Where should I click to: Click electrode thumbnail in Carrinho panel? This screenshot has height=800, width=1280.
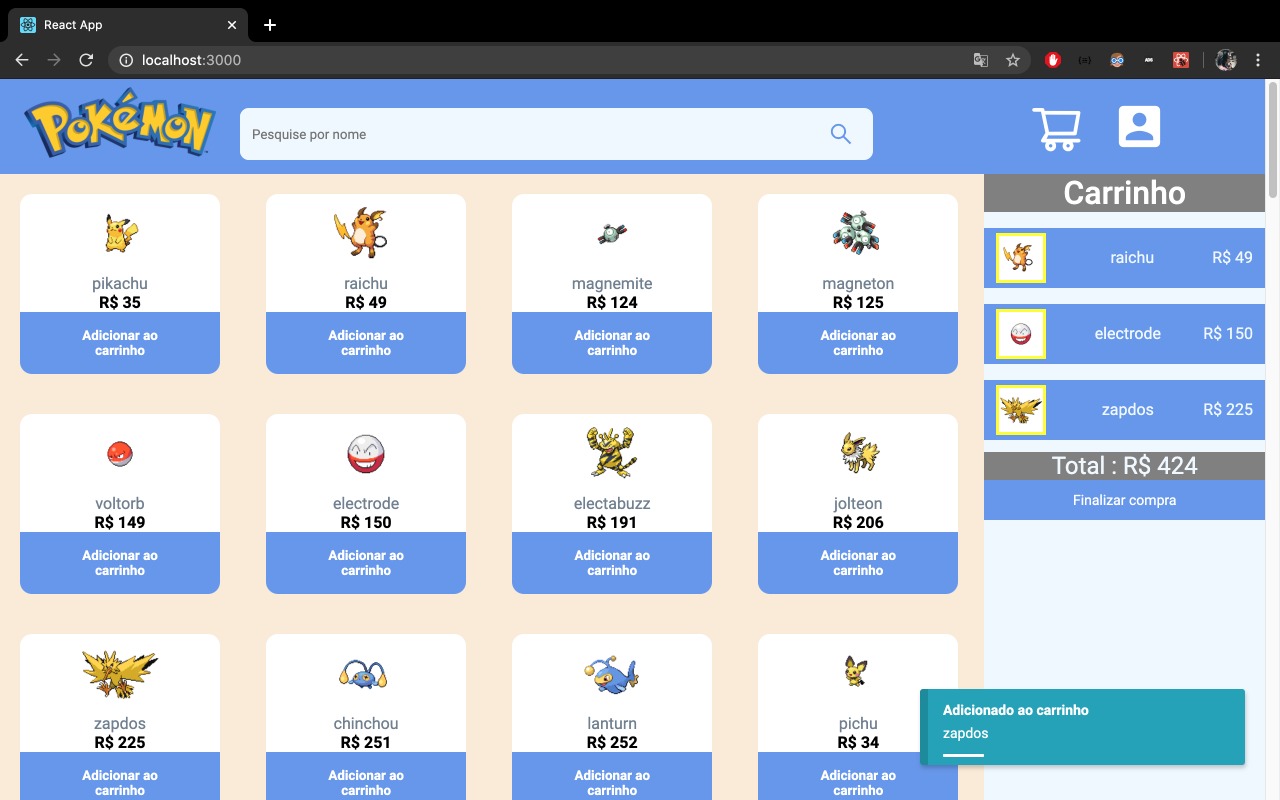point(1021,334)
